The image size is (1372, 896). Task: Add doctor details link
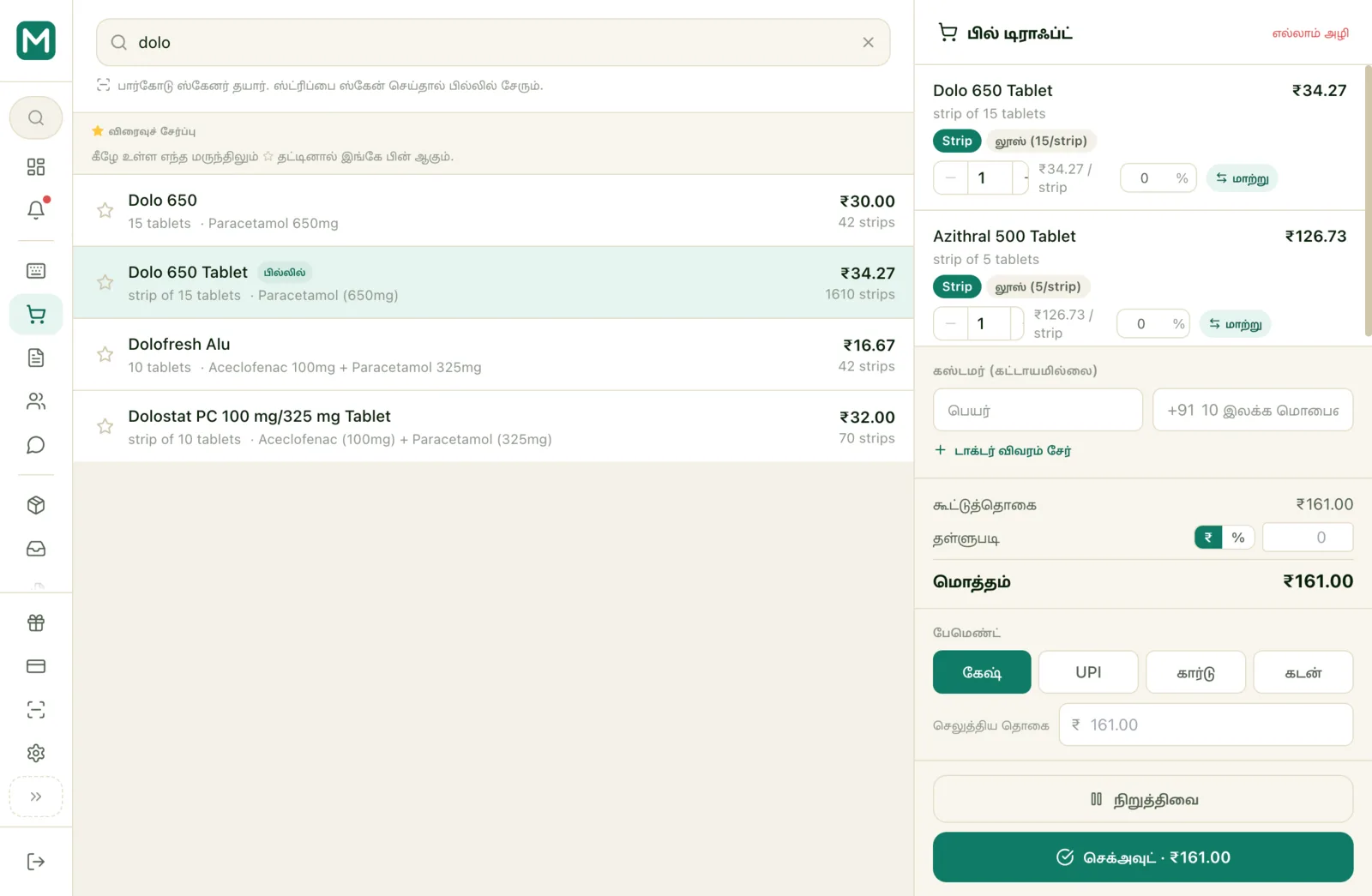tap(1002, 450)
